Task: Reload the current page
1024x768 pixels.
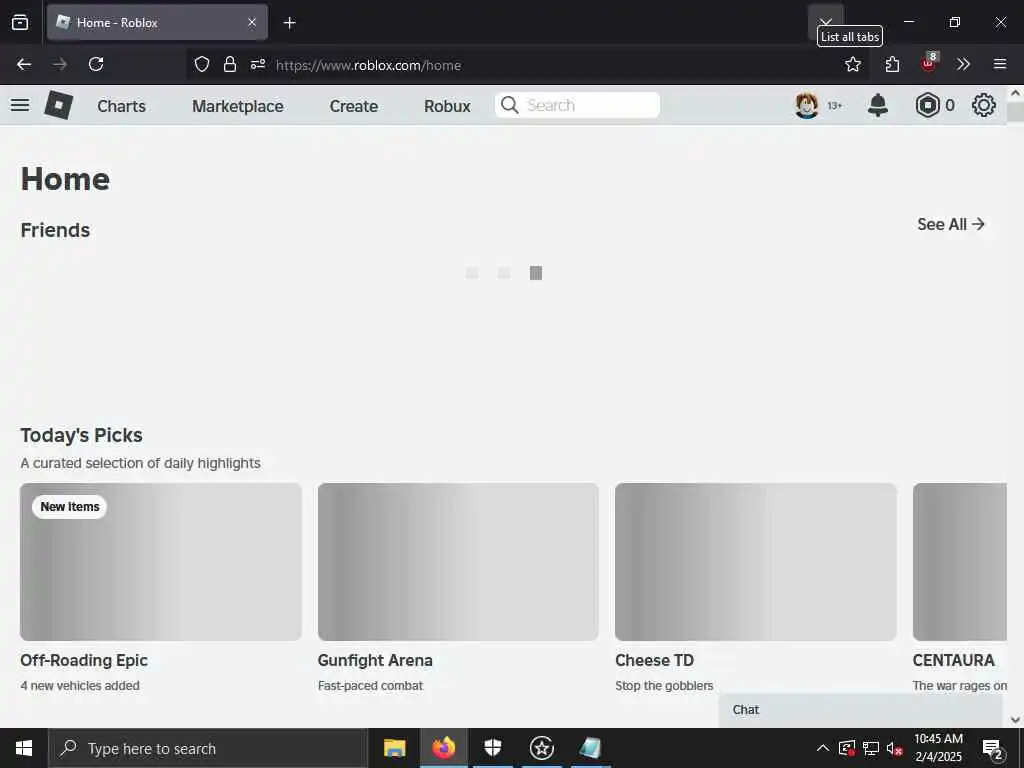Action: click(x=96, y=64)
